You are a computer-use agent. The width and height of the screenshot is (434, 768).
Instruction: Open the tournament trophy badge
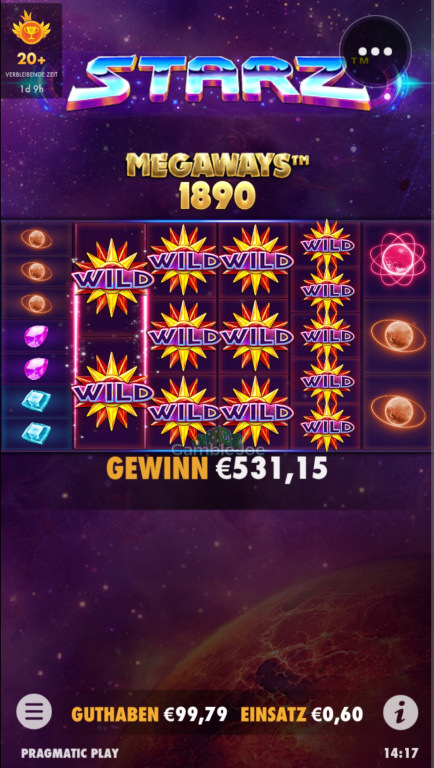coord(31,50)
